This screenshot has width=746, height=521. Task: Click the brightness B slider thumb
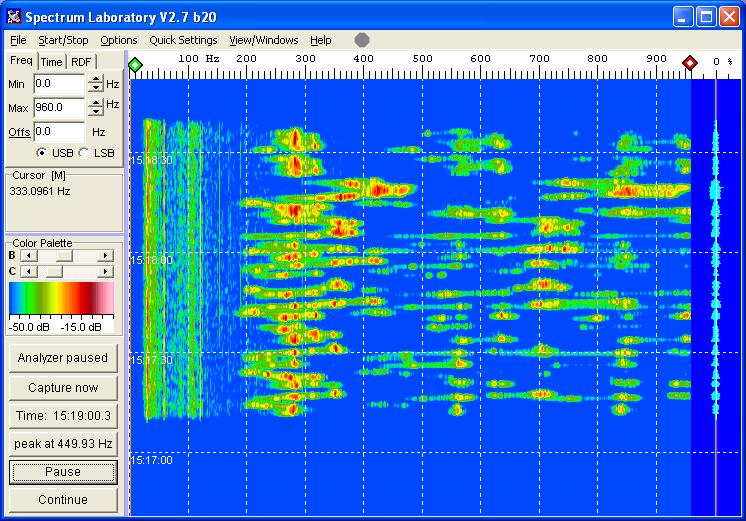coord(64,256)
